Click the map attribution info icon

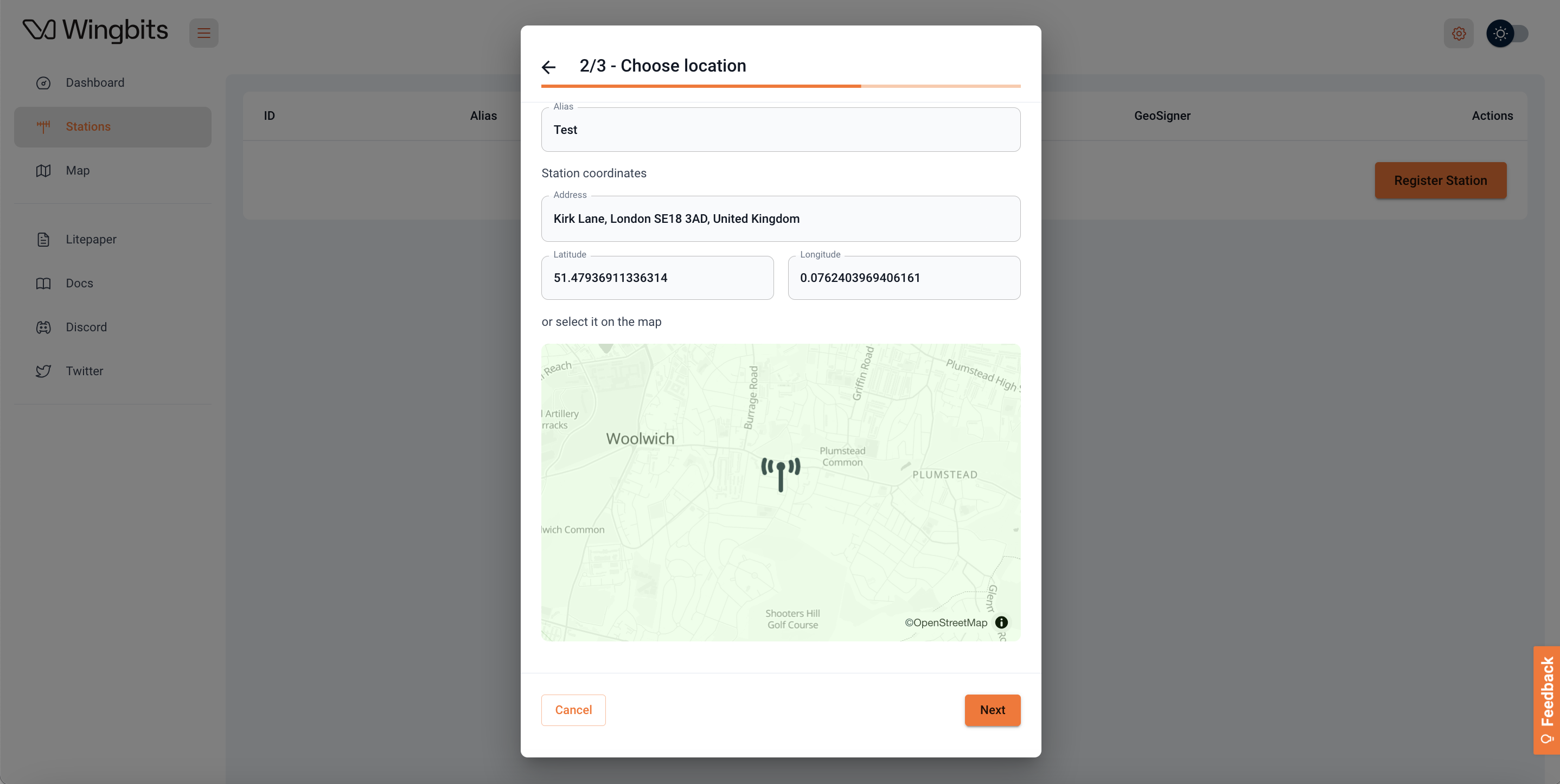pyautogui.click(x=1001, y=622)
